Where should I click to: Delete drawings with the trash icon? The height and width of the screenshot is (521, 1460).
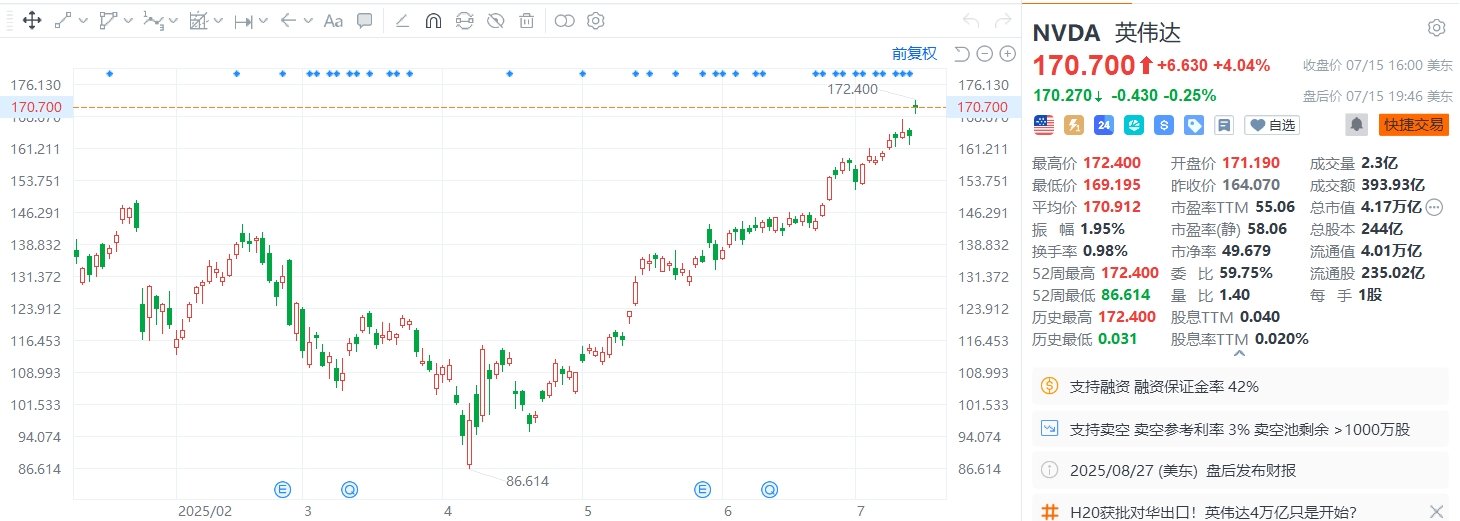click(527, 20)
